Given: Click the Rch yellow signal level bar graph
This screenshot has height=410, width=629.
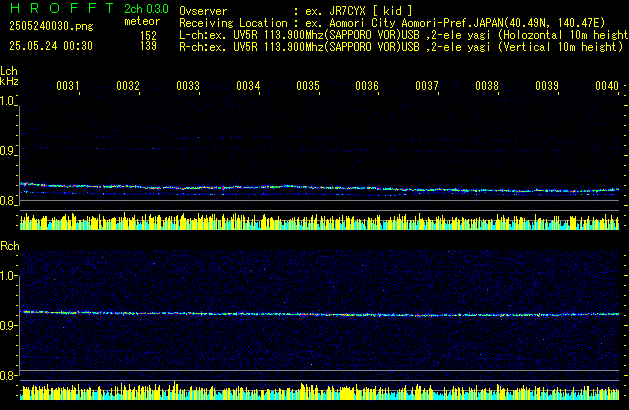Looking at the screenshot, I should click(319, 391).
